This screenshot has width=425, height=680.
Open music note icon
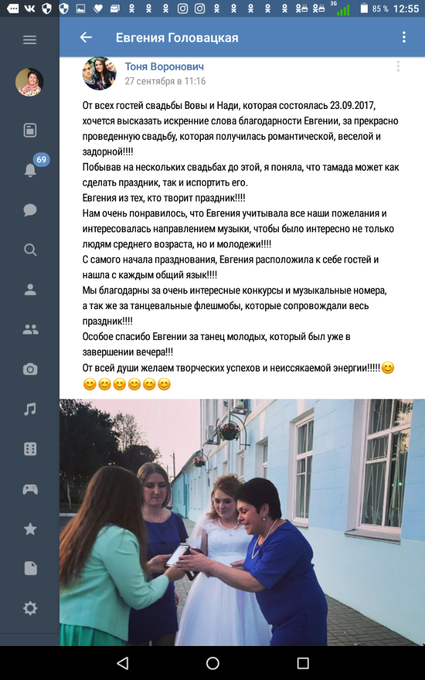pyautogui.click(x=30, y=409)
